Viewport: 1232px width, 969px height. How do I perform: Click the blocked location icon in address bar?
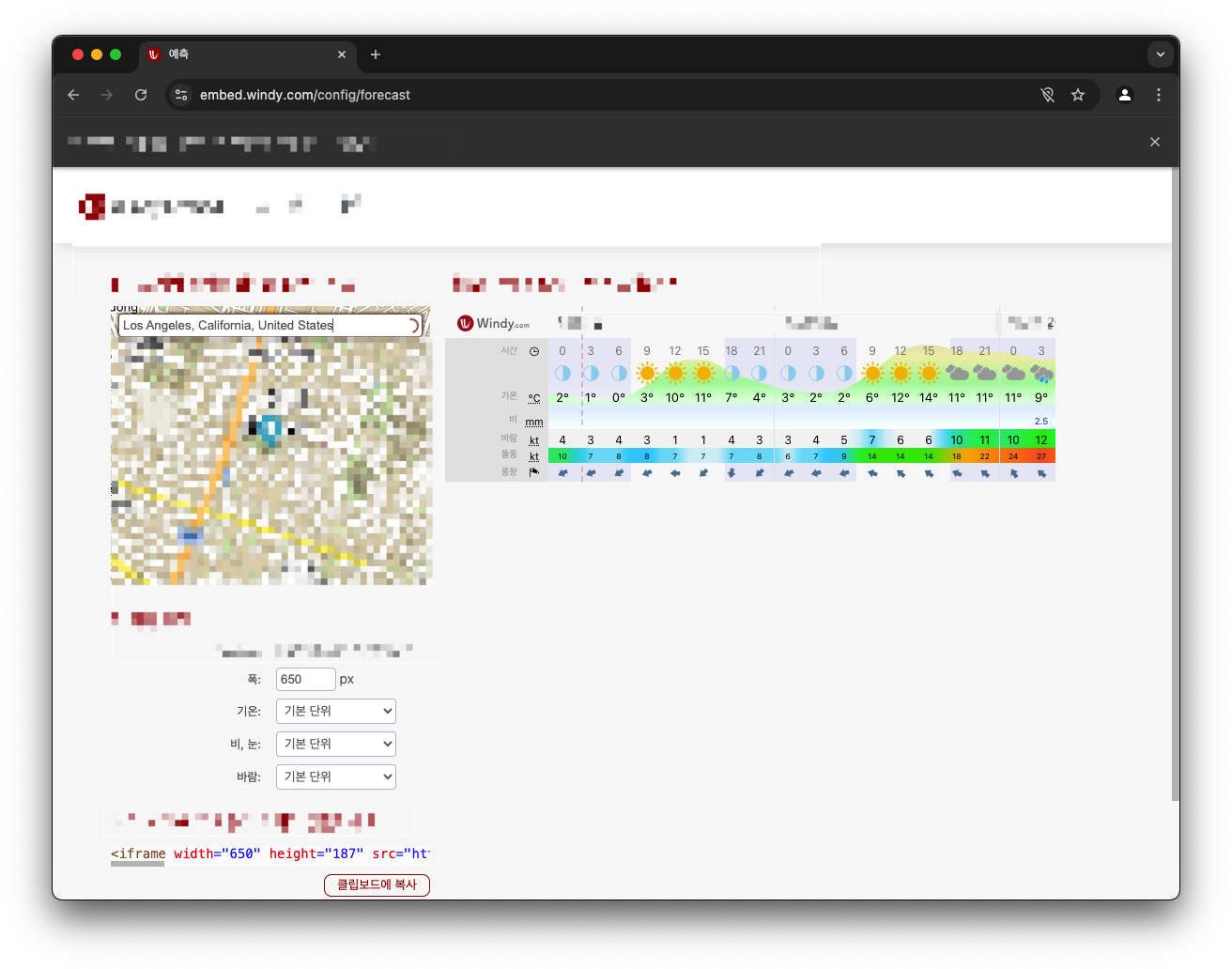(1048, 95)
